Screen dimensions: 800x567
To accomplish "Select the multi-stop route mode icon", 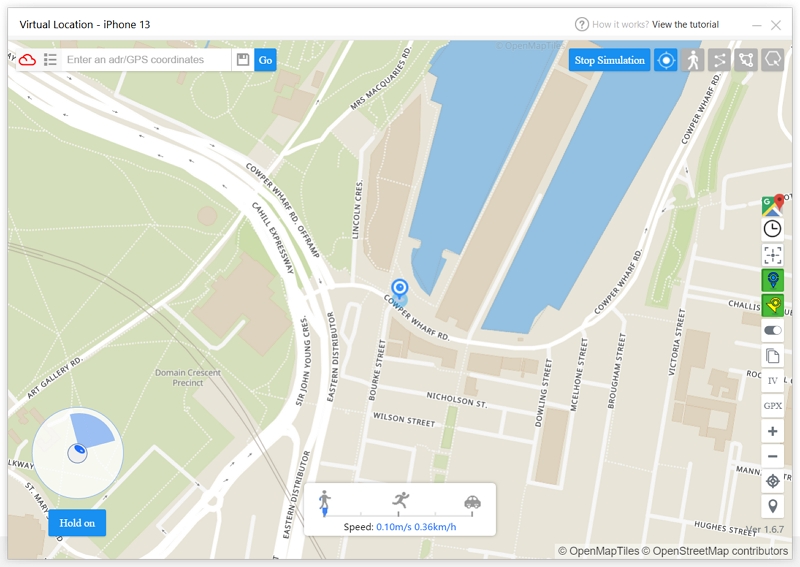I will (745, 60).
